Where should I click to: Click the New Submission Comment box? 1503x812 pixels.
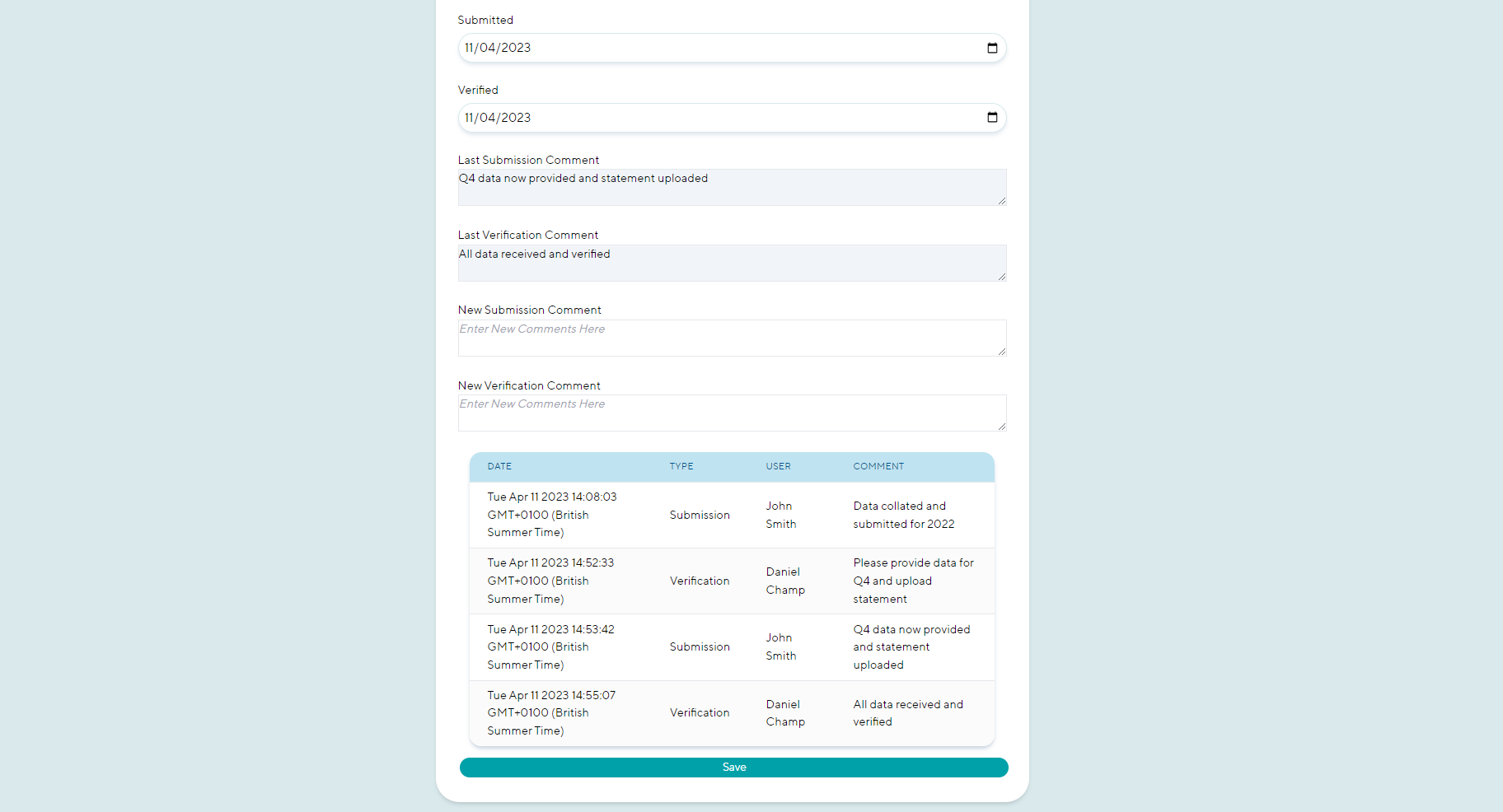732,338
